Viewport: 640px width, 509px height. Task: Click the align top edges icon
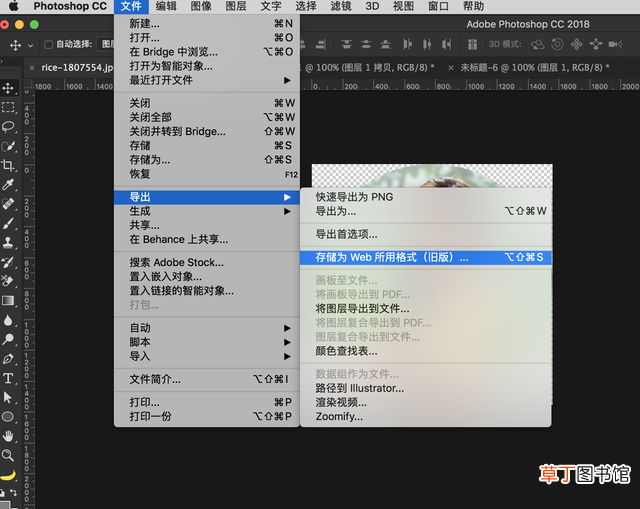(347, 44)
